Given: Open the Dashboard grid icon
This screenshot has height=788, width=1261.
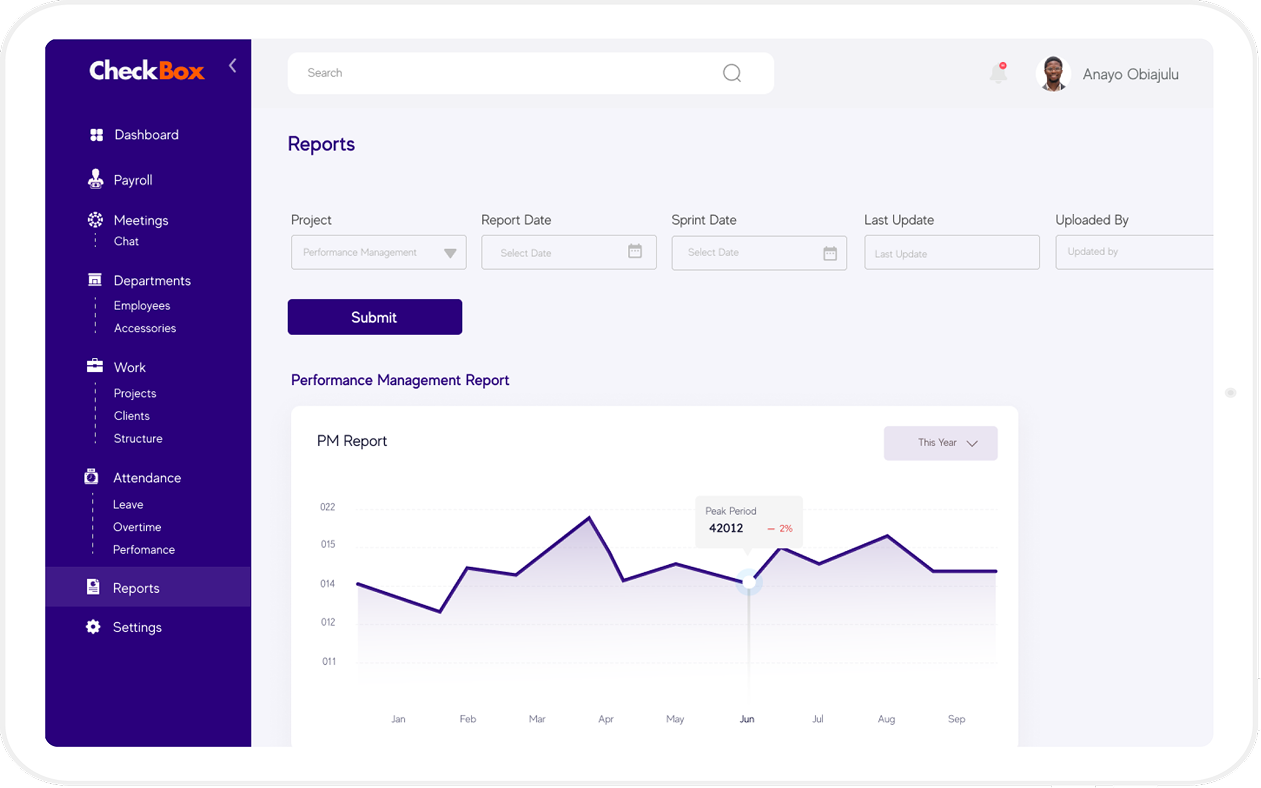Looking at the screenshot, I should click(x=96, y=135).
